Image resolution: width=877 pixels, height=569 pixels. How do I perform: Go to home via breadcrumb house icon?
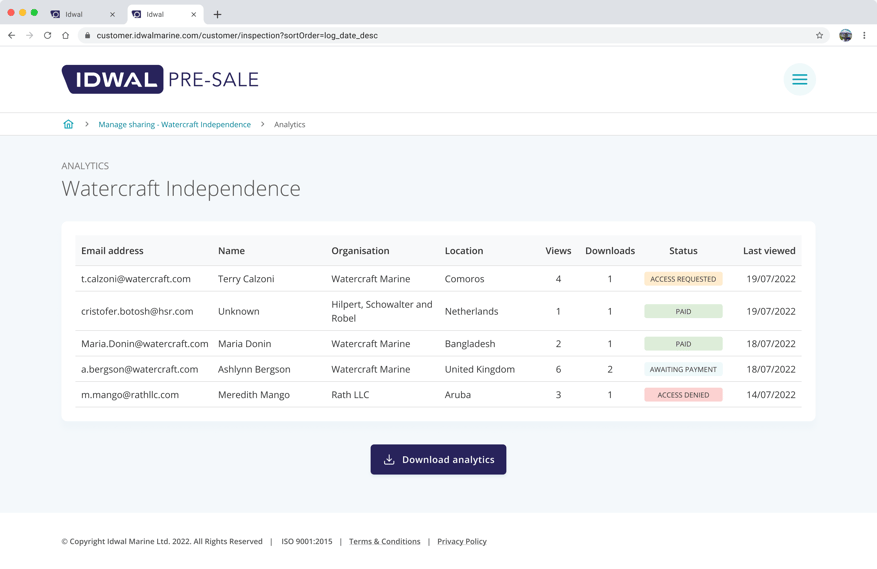point(68,124)
